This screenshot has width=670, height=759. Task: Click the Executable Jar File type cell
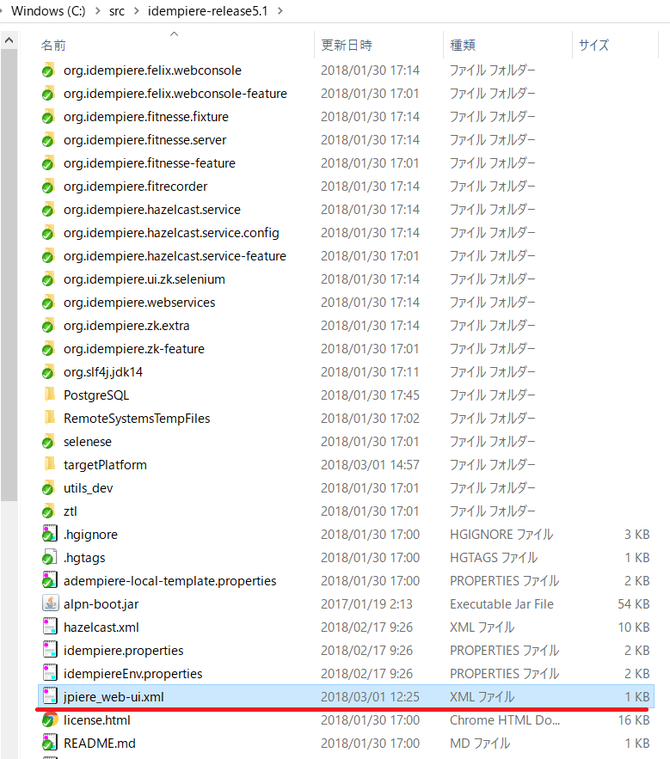coord(502,604)
